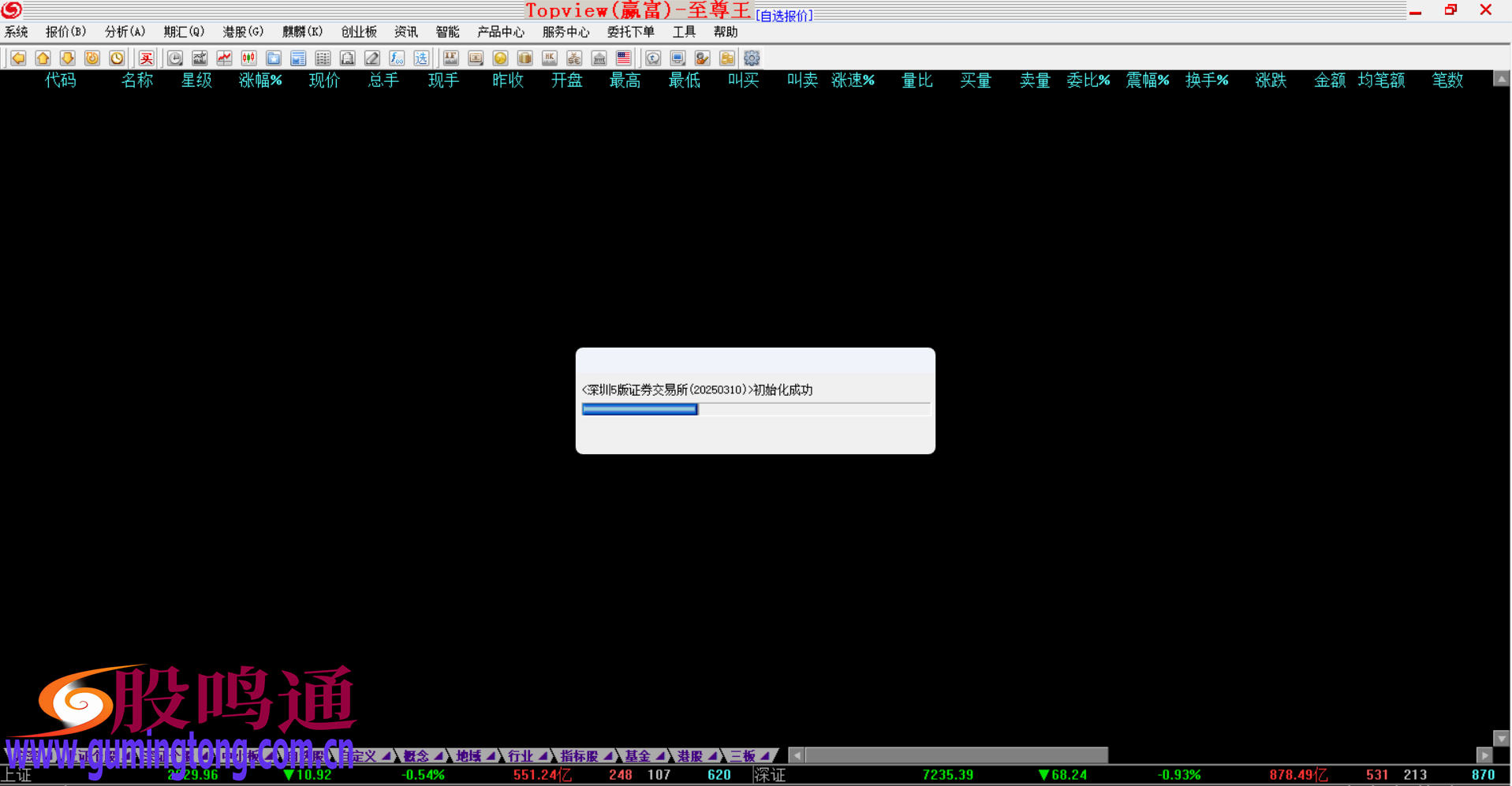Expand the 概念 tab dropdown
The image size is (1512, 786).
(x=438, y=756)
